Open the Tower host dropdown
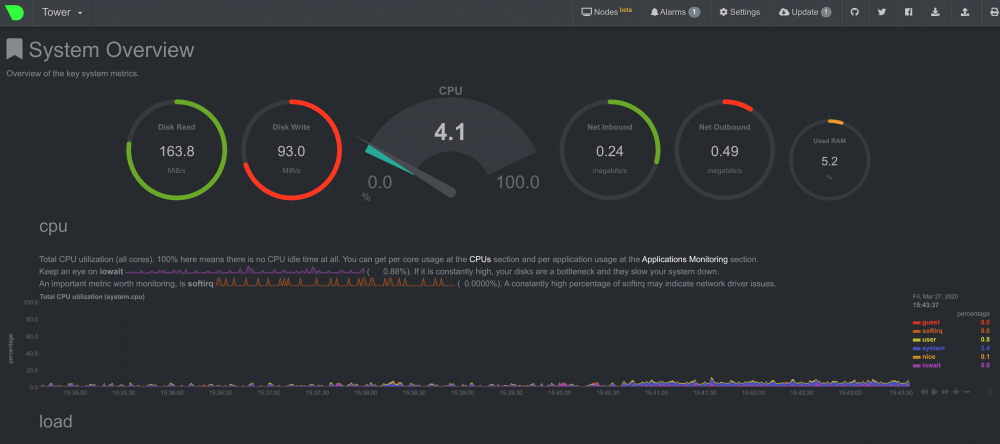This screenshot has height=444, width=1000. coord(62,12)
